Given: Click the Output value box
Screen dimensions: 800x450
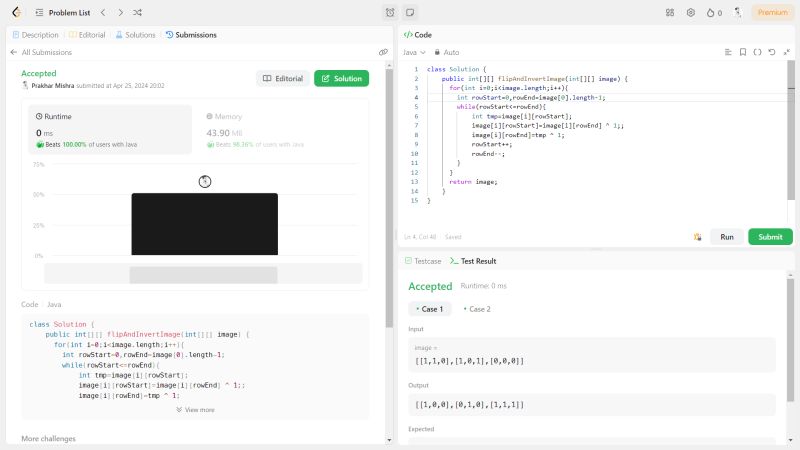Looking at the screenshot, I should click(x=592, y=404).
